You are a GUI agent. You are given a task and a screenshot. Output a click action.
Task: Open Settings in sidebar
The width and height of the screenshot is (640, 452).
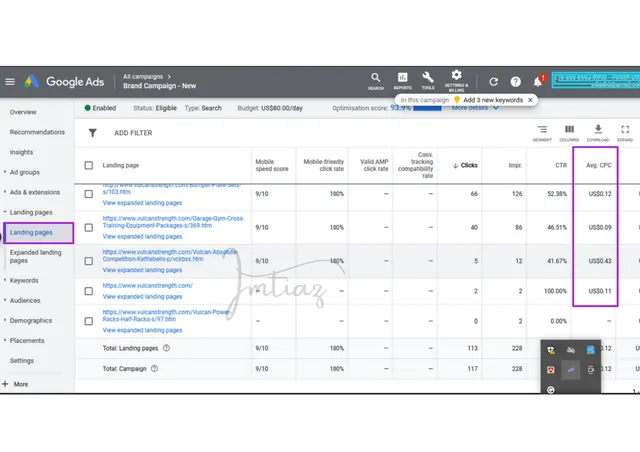22,360
